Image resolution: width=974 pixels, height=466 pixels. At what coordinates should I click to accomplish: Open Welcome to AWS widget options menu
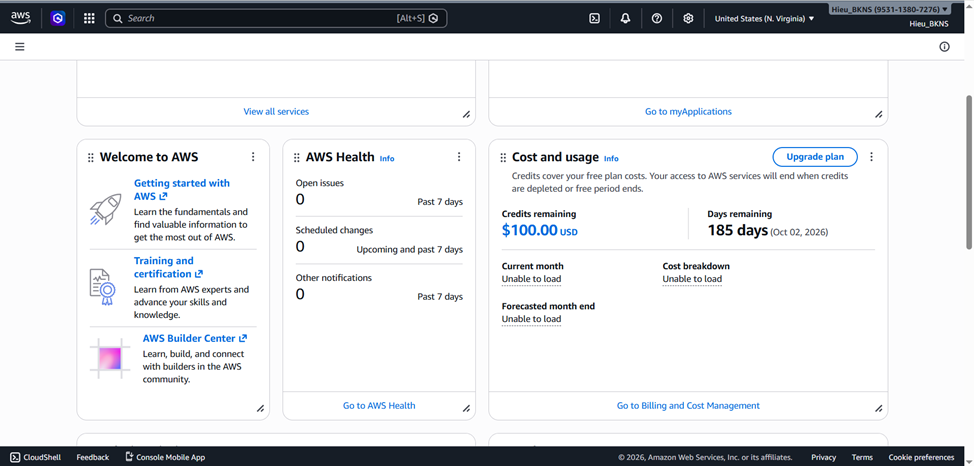[x=253, y=157]
